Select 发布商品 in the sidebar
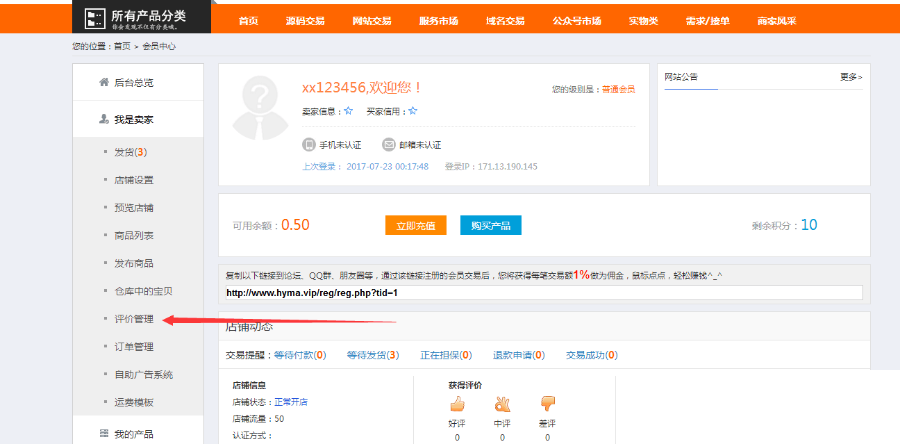Viewport: 900px width, 444px height. click(134, 263)
